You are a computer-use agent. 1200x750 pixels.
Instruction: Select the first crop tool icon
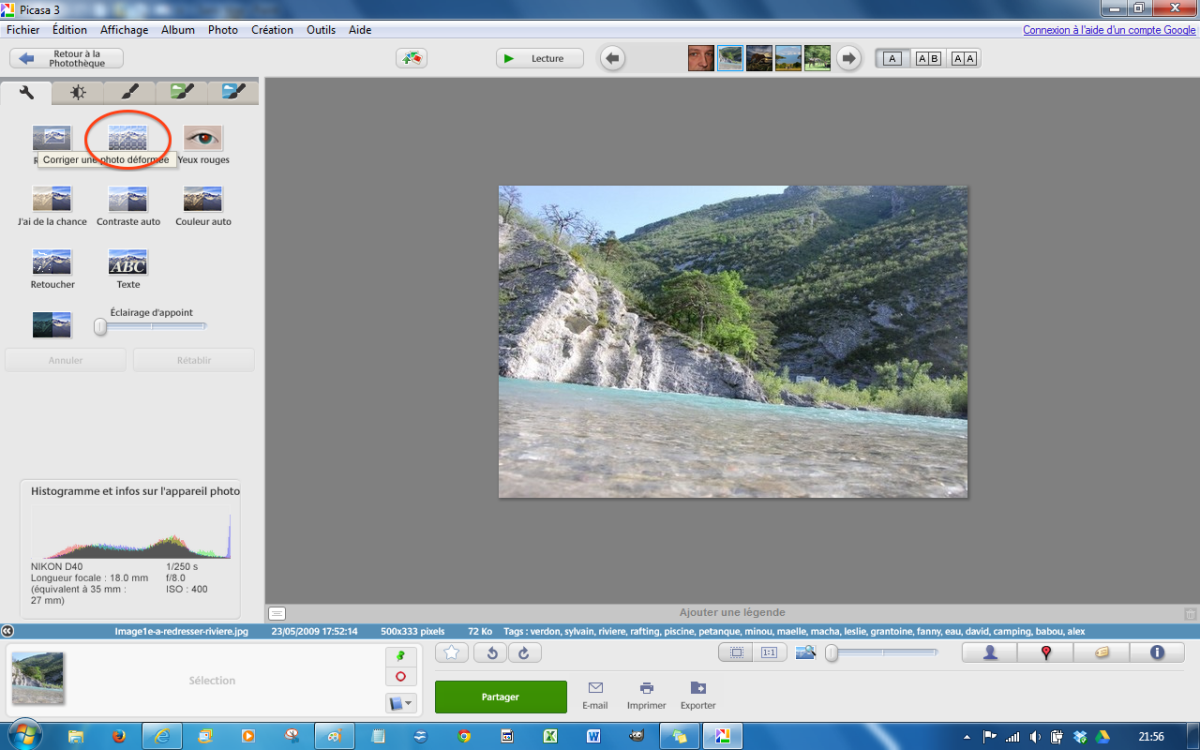(x=52, y=137)
